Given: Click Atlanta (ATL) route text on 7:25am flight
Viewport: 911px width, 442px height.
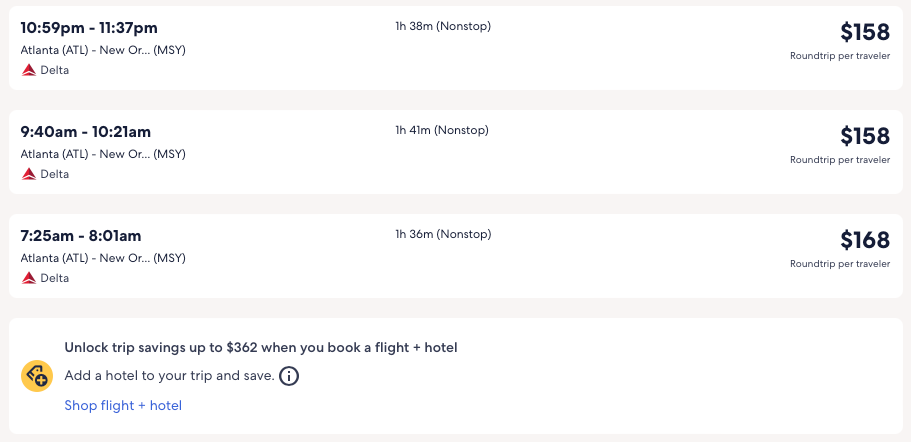Looking at the screenshot, I should pyautogui.click(x=103, y=258).
